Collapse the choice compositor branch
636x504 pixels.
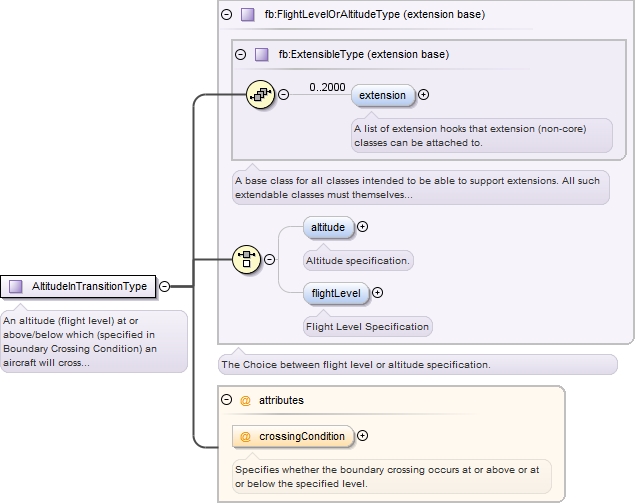(x=270, y=259)
